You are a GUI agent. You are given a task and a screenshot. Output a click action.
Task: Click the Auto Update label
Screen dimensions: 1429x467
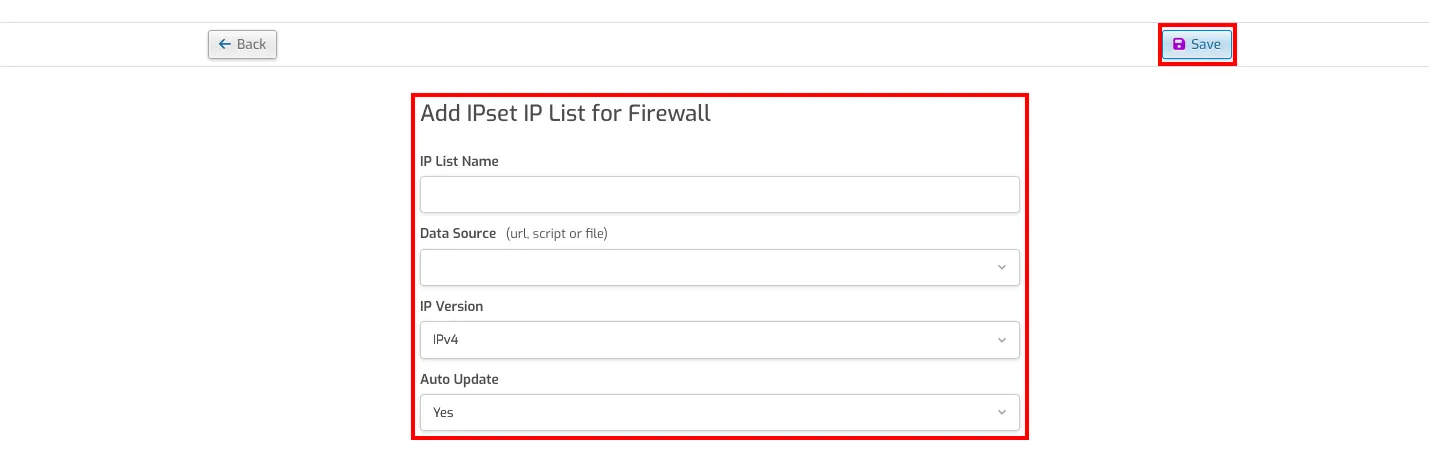pos(459,379)
